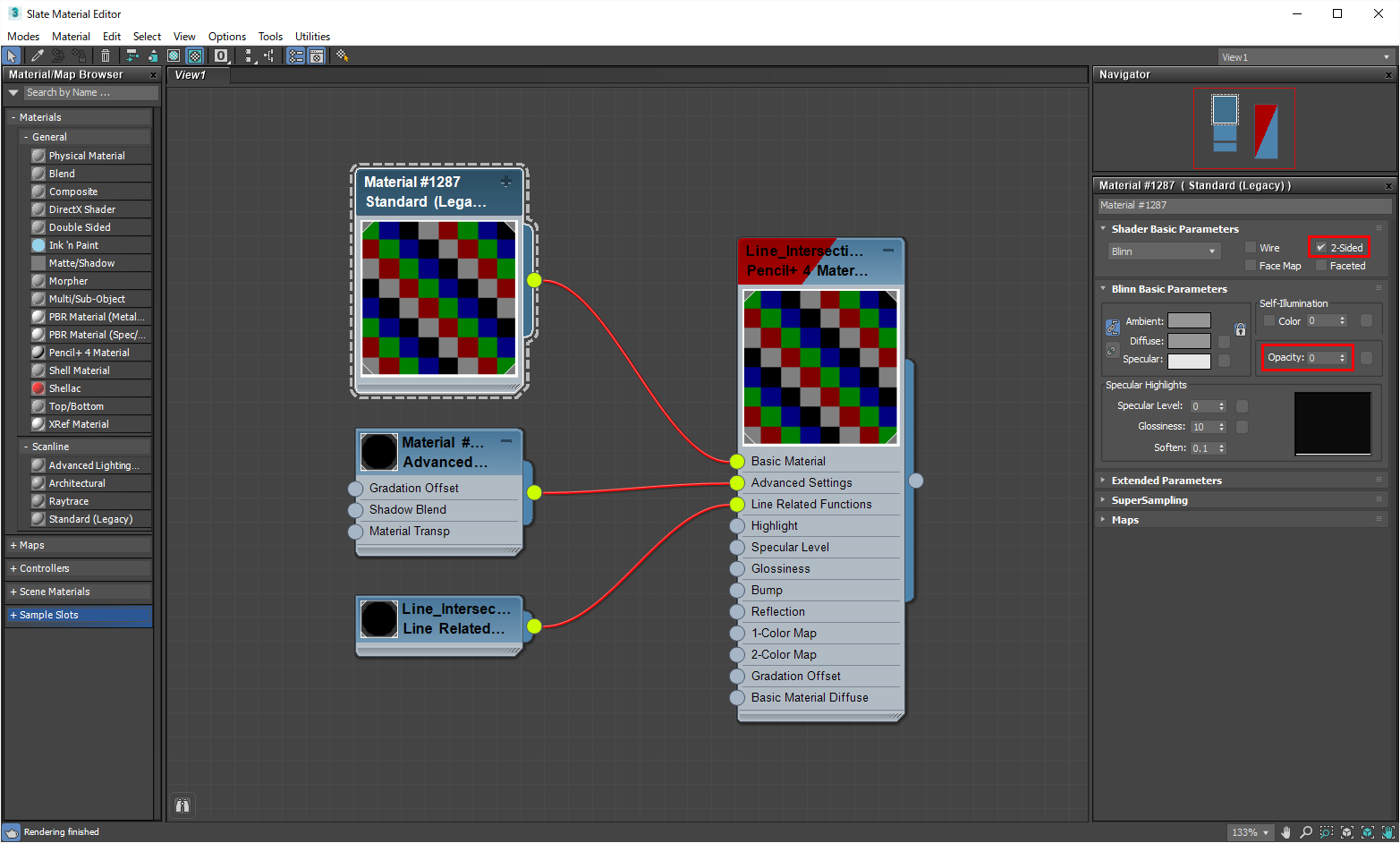The height and width of the screenshot is (843, 1400).
Task: Click Ambient color swatch
Action: (1189, 320)
